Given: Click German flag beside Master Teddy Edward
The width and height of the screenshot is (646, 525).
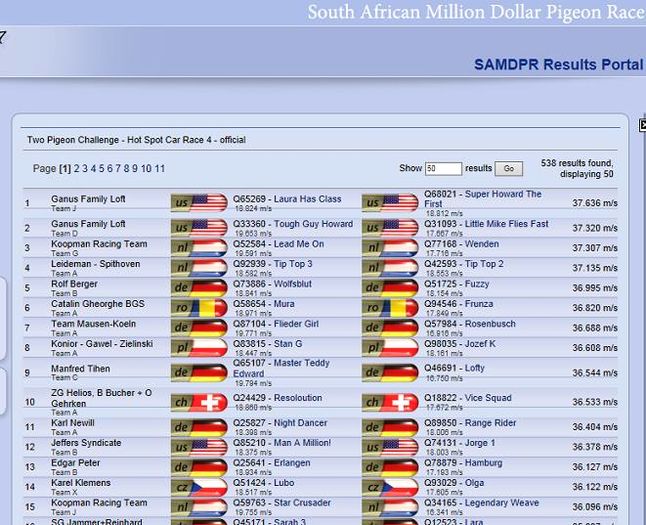Looking at the screenshot, I should 199,373.
